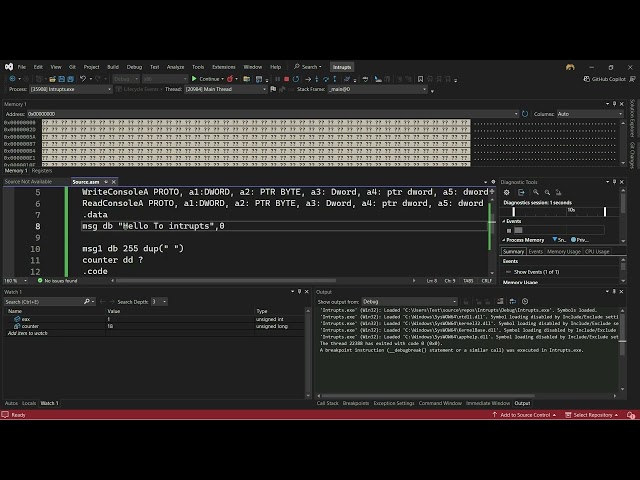Select the counter row in Watch 1
Viewport: 640px width, 480px height.
point(155,326)
